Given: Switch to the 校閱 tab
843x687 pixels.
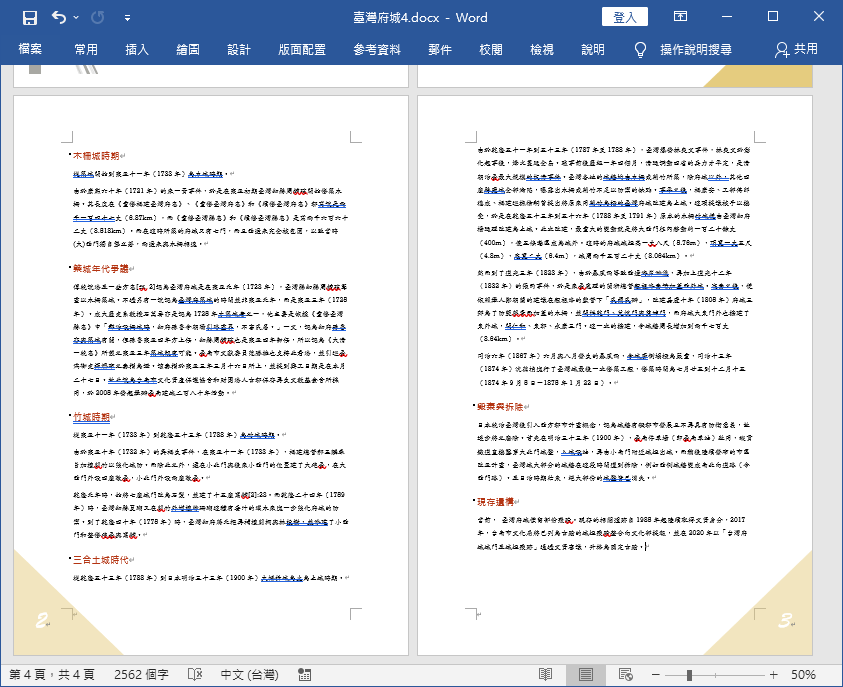Looking at the screenshot, I should point(491,49).
